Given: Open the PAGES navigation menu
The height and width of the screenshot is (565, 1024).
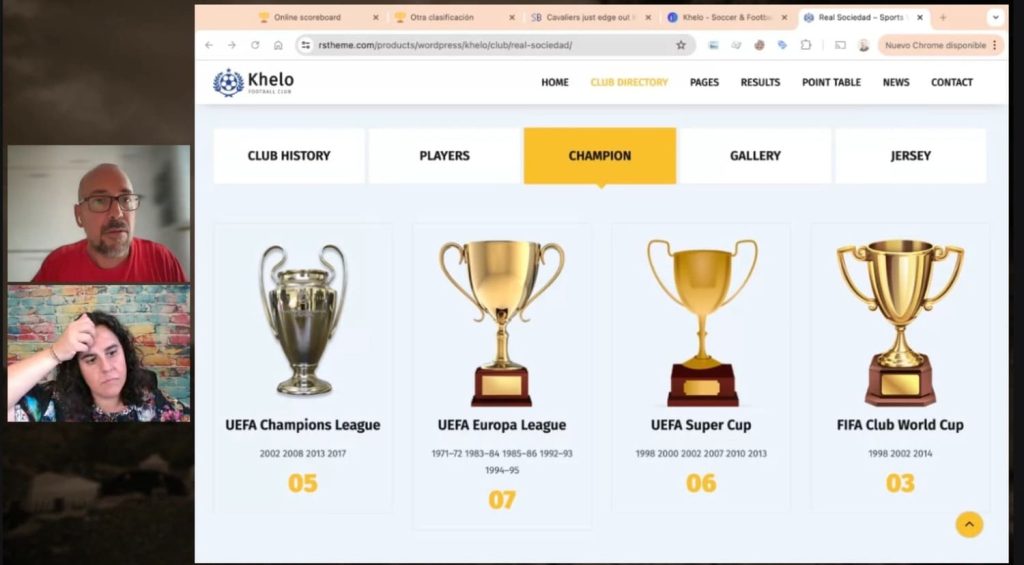Looking at the screenshot, I should [x=704, y=82].
